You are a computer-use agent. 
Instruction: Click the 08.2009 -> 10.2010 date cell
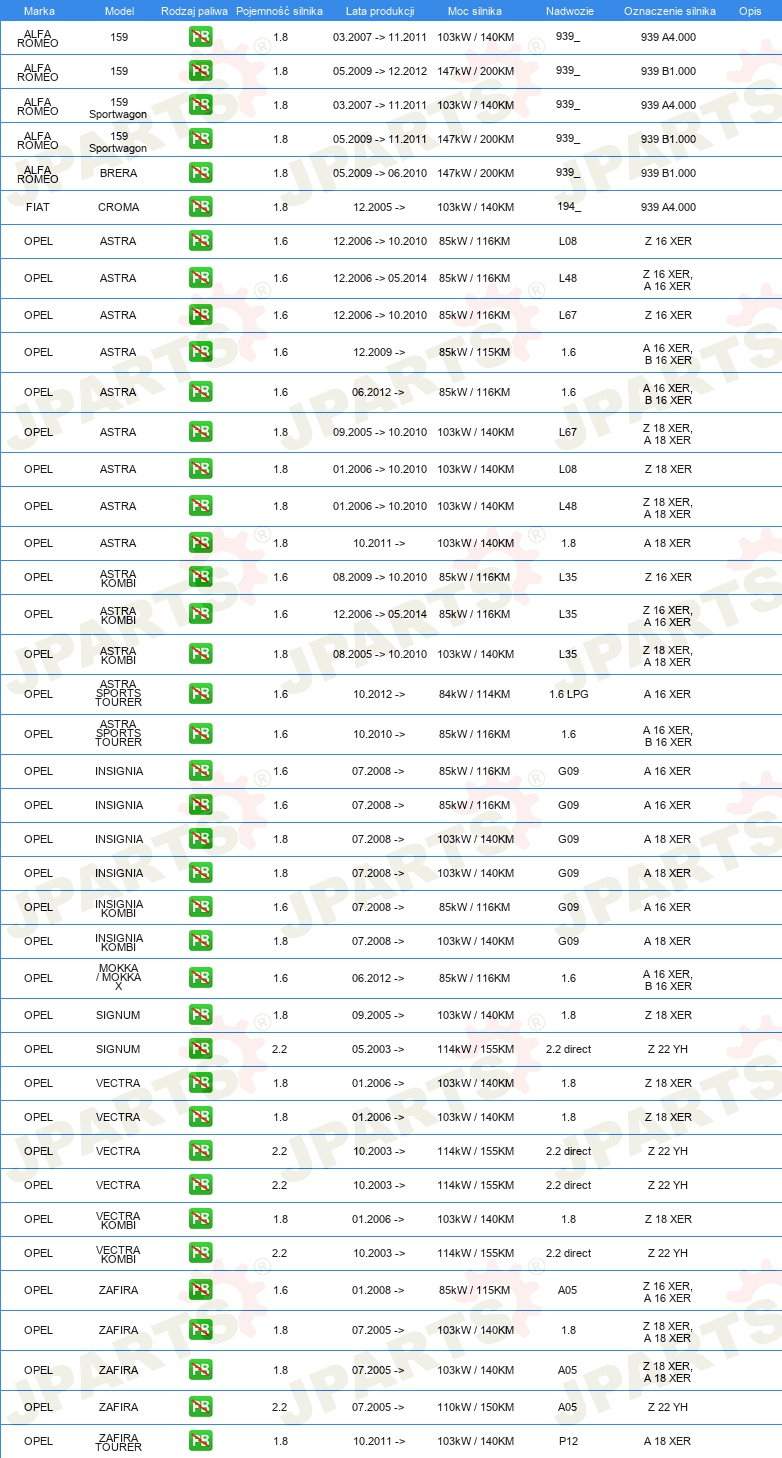(x=380, y=577)
